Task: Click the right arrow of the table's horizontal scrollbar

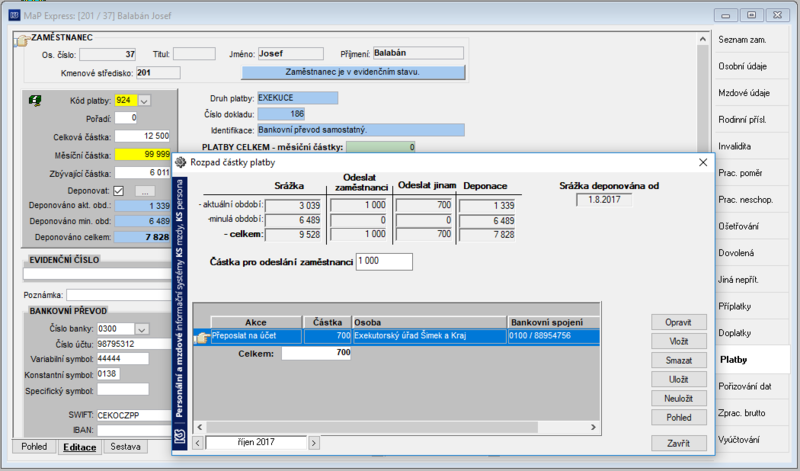Action: point(593,427)
